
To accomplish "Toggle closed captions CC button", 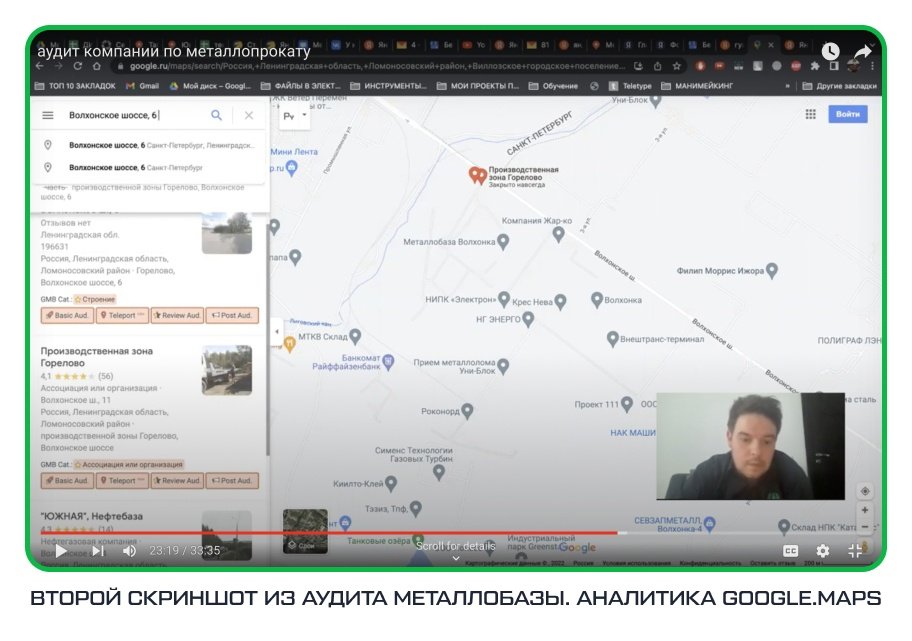I will coord(790,550).
